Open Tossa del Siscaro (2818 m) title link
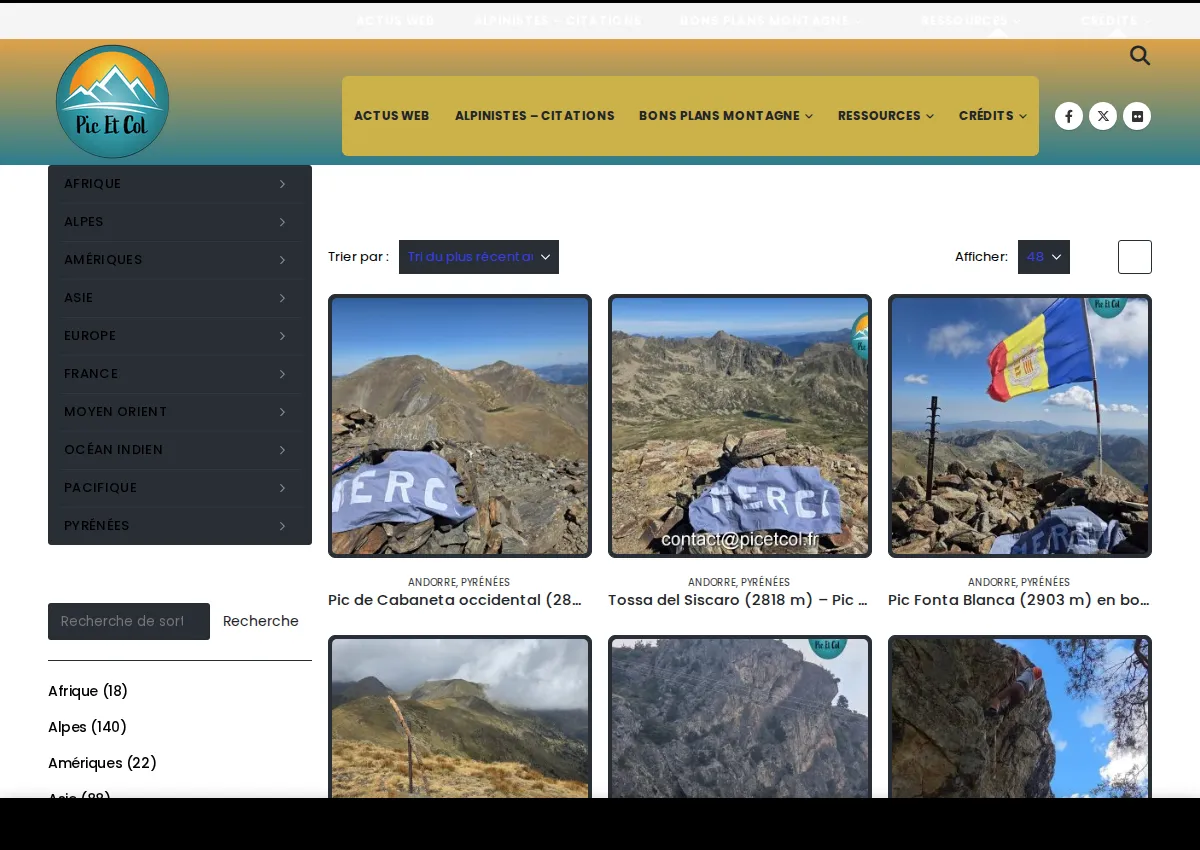1200x850 pixels. coord(738,600)
